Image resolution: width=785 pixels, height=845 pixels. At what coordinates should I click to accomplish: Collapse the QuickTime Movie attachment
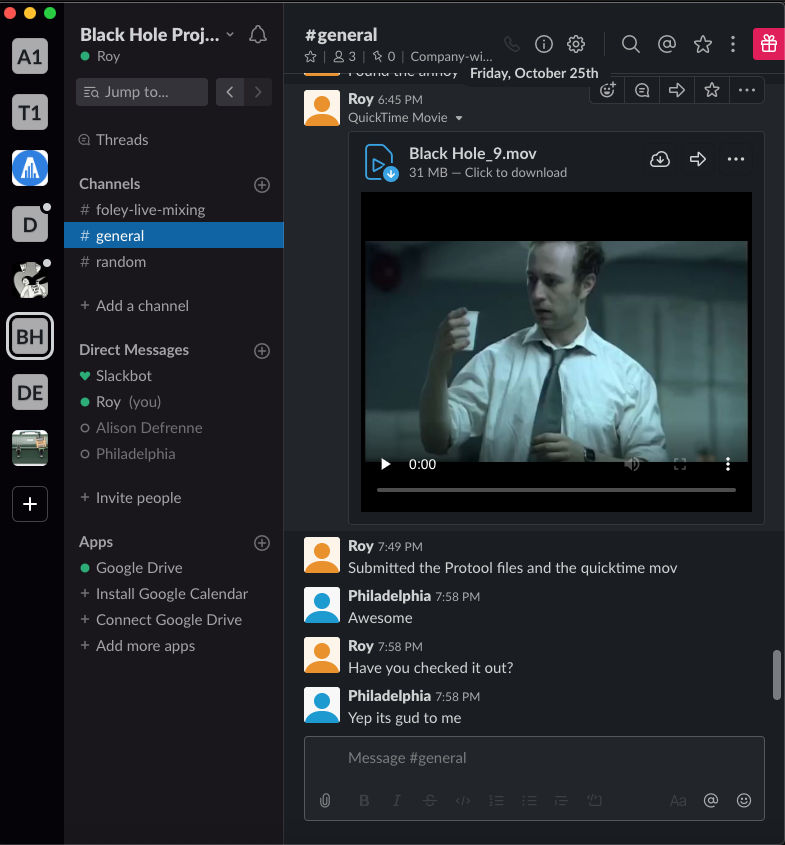[x=459, y=118]
